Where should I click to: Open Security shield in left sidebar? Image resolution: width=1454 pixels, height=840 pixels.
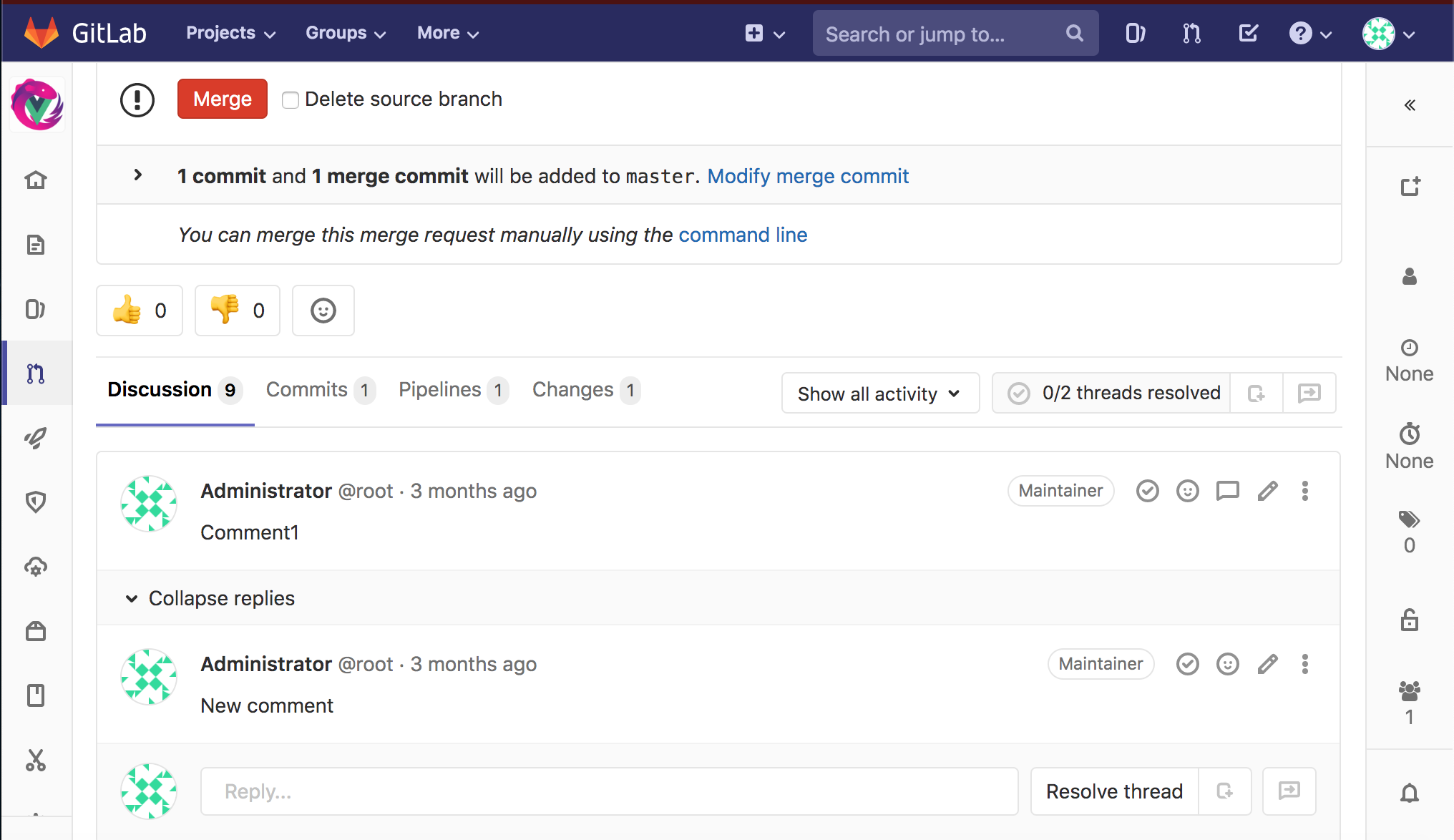tap(36, 502)
